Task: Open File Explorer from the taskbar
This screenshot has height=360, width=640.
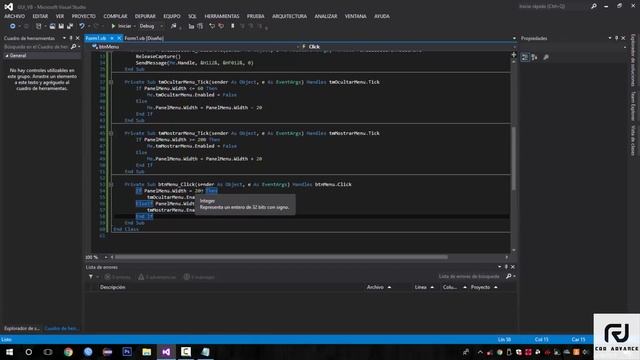Action: pyautogui.click(x=147, y=352)
